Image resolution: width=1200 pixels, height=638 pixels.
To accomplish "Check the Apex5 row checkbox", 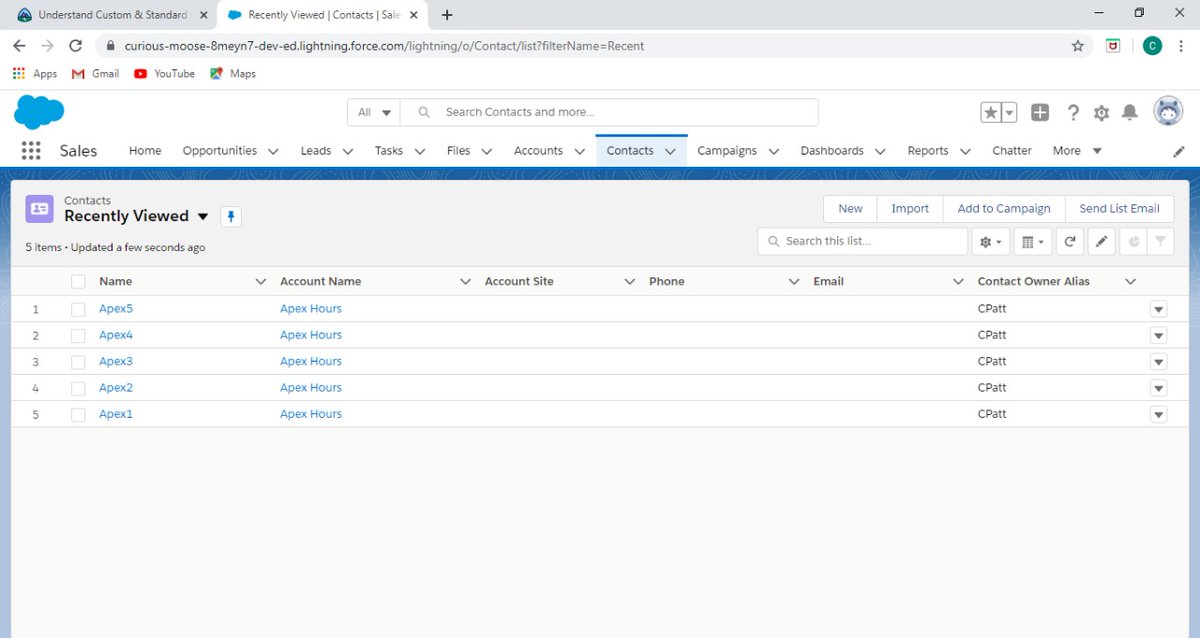I will [78, 309].
